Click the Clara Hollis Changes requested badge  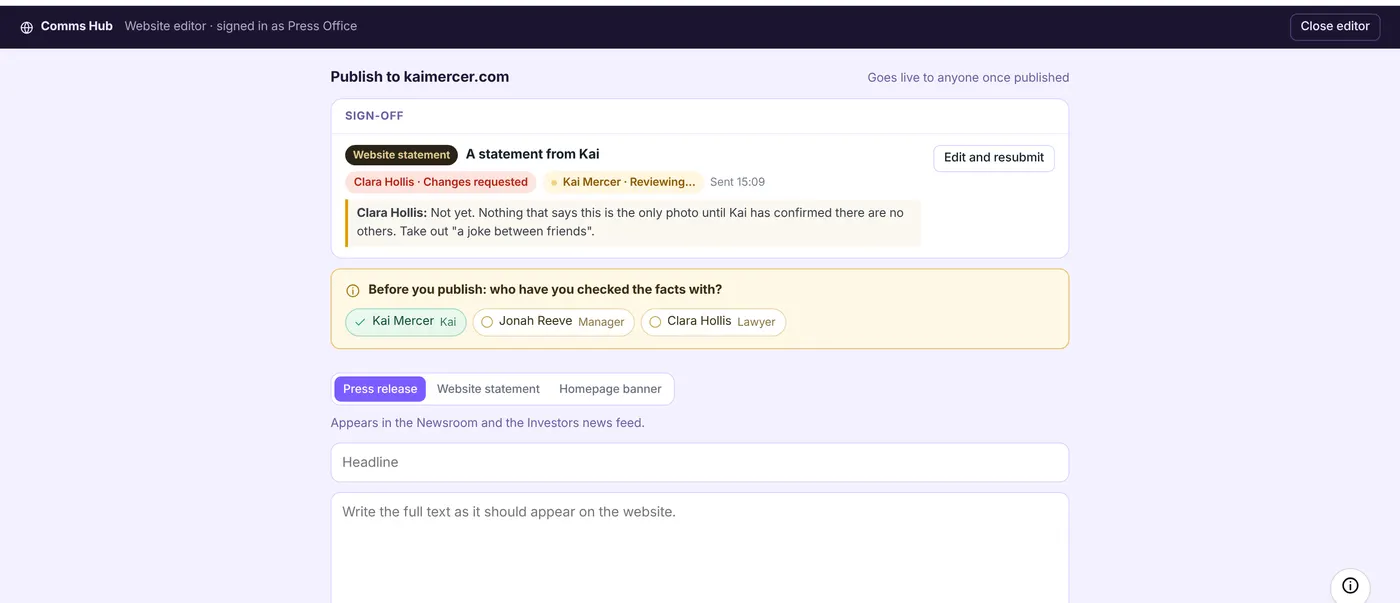[441, 182]
